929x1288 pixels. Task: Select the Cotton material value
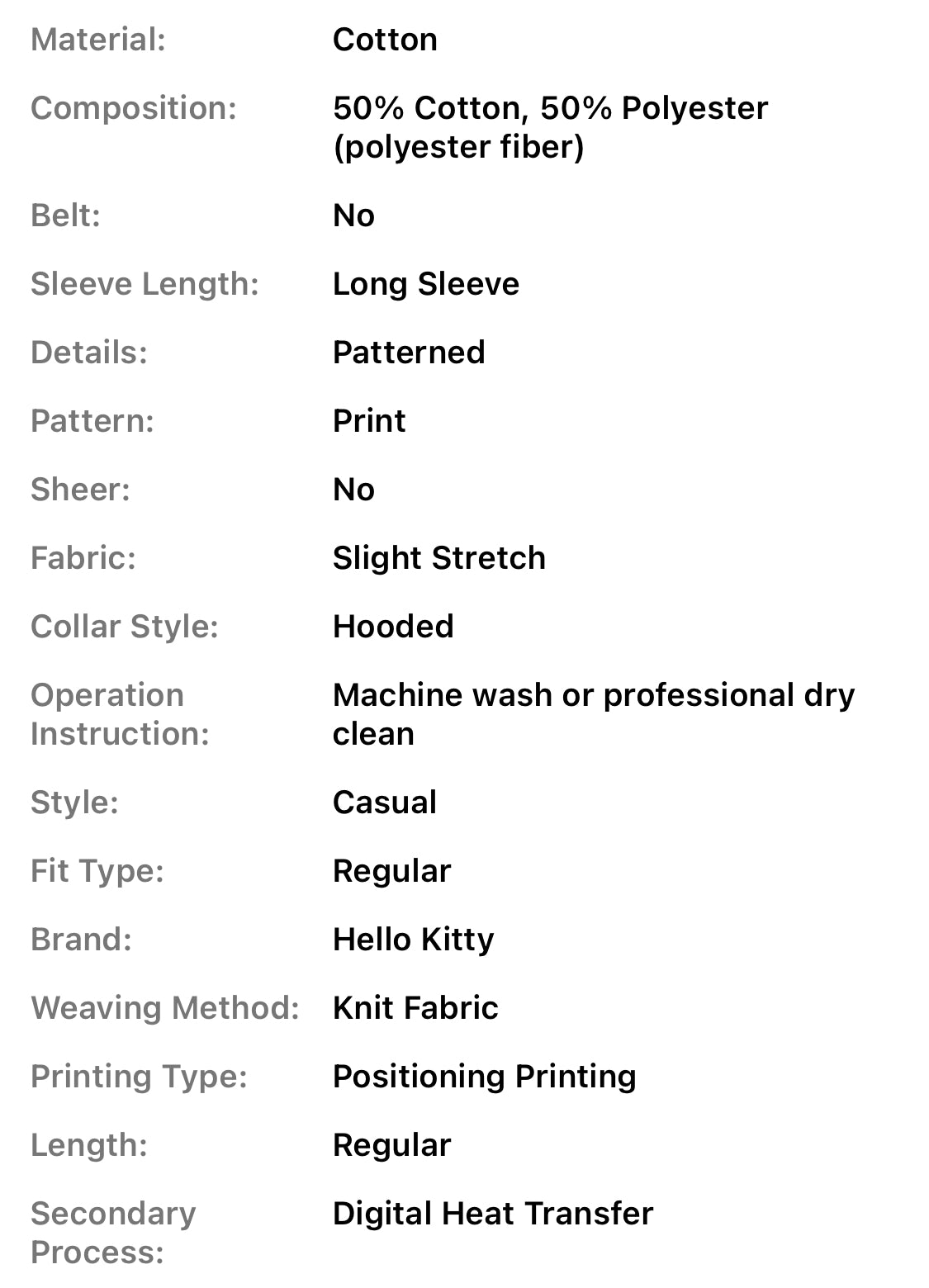pos(385,40)
